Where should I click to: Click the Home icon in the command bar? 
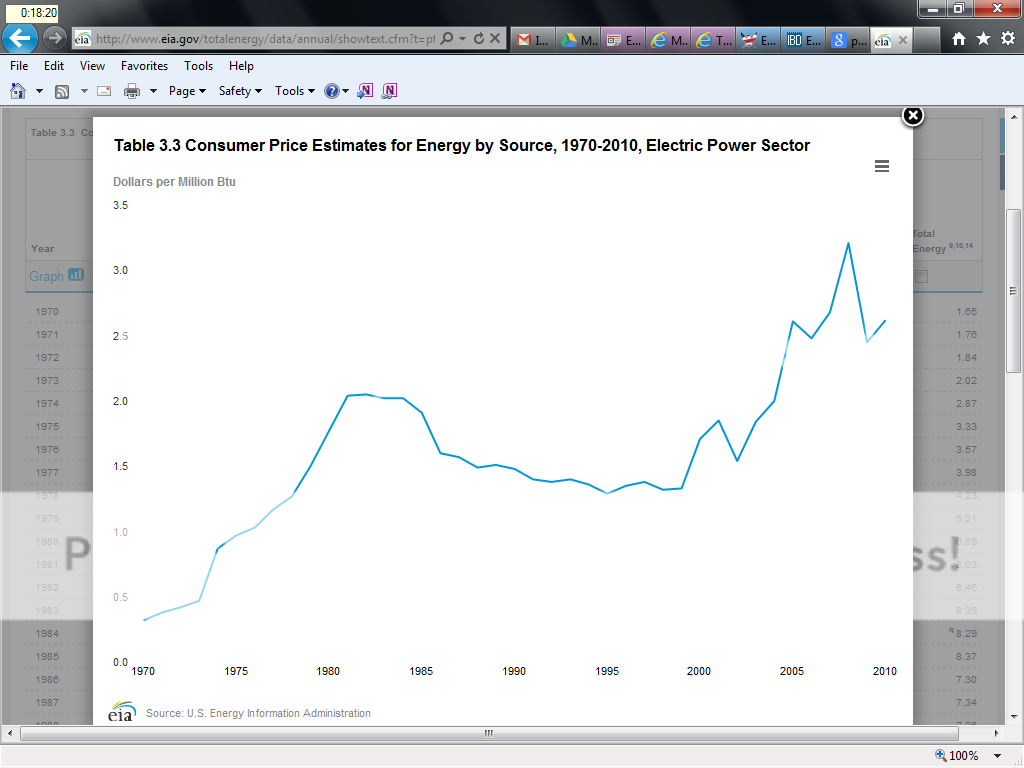(18, 91)
